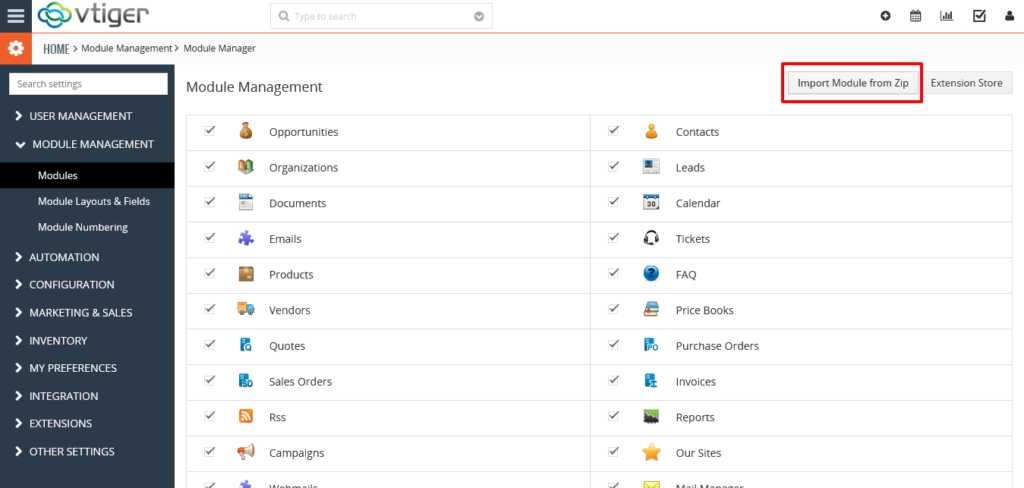Open the tasks checkmark icon in top bar
Viewport: 1024px width, 488px height.
(979, 16)
